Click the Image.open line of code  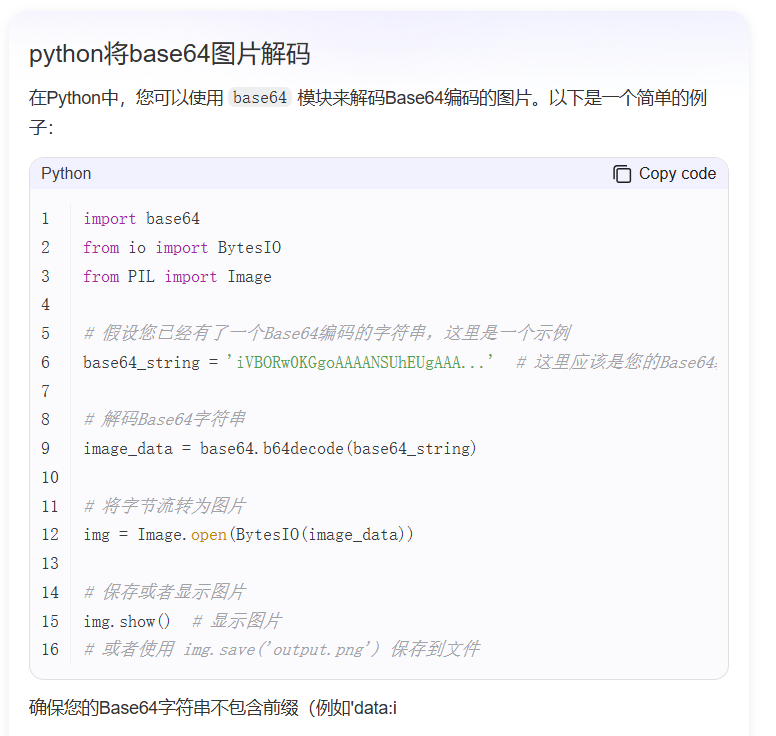[x=248, y=535]
